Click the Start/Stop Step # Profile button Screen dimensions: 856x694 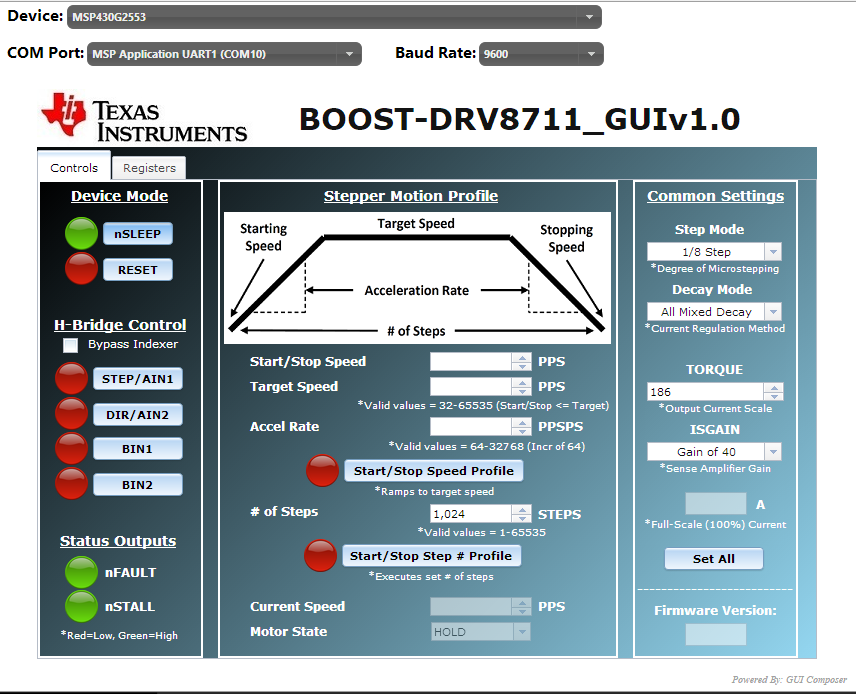point(431,556)
